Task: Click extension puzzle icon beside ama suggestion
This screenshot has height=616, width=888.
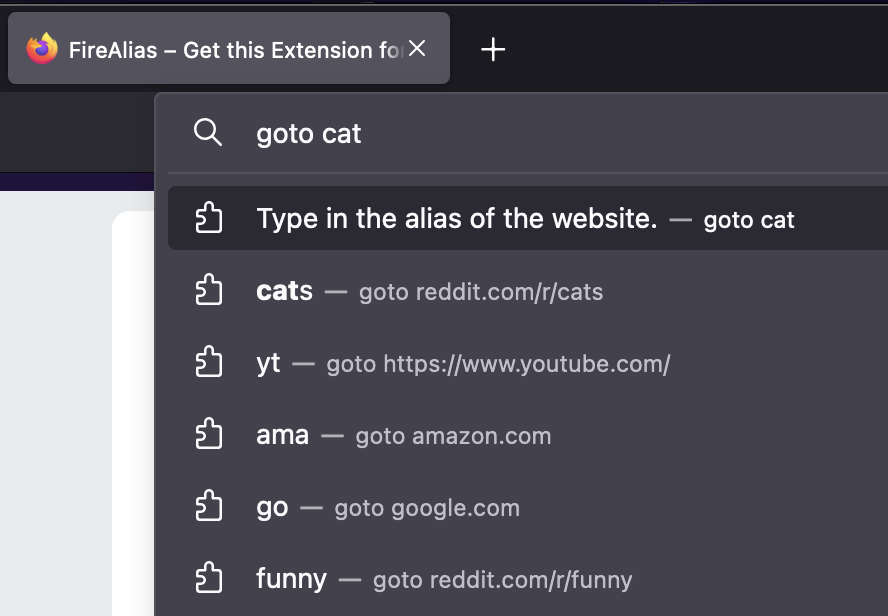Action: coord(208,433)
